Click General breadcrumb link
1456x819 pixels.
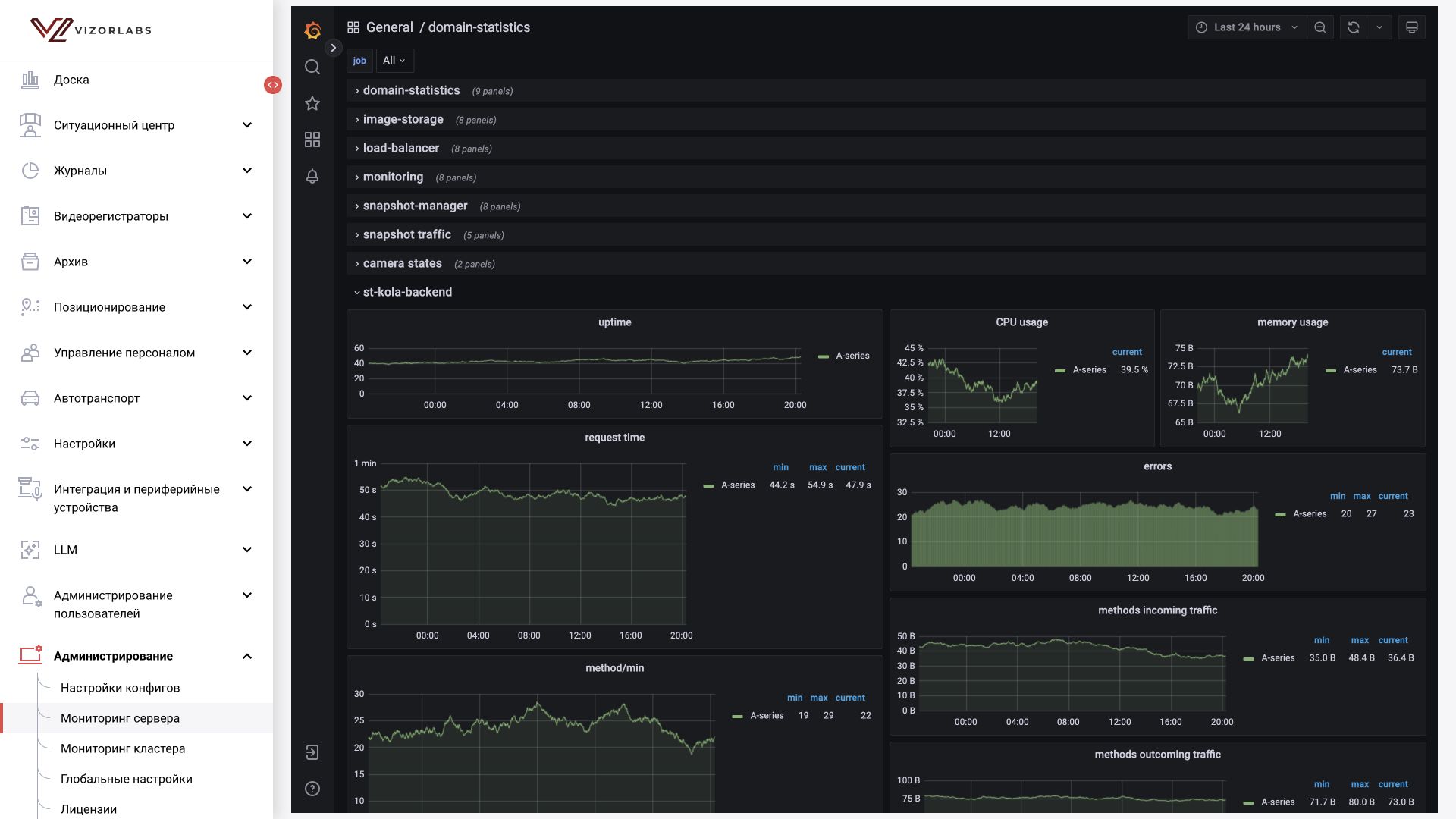(x=390, y=27)
